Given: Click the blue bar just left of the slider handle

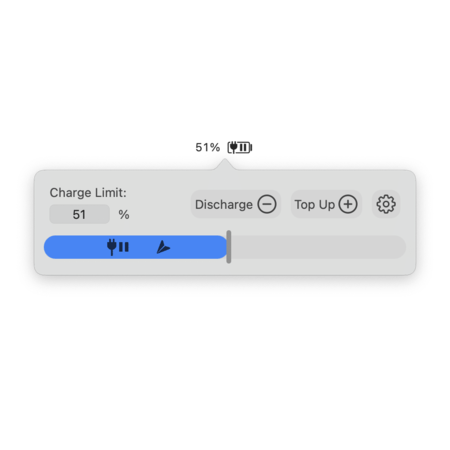Looking at the screenshot, I should pyautogui.click(x=220, y=247).
